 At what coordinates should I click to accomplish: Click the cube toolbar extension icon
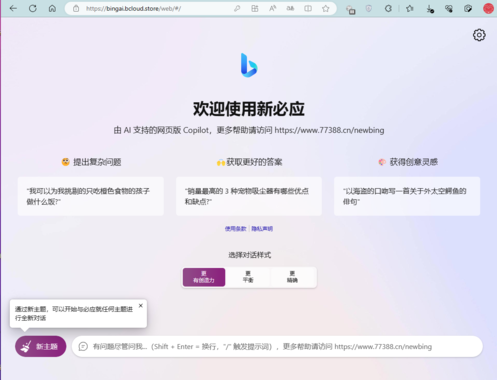pyautogui.click(x=468, y=9)
